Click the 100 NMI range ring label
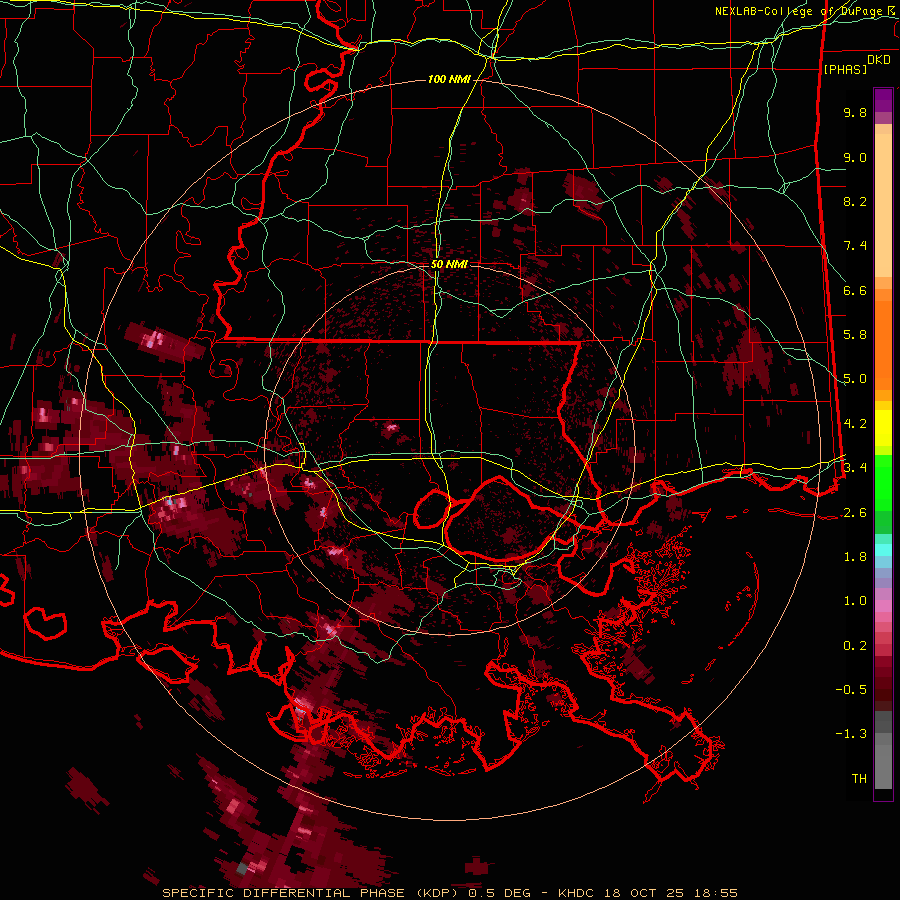 pyautogui.click(x=449, y=79)
